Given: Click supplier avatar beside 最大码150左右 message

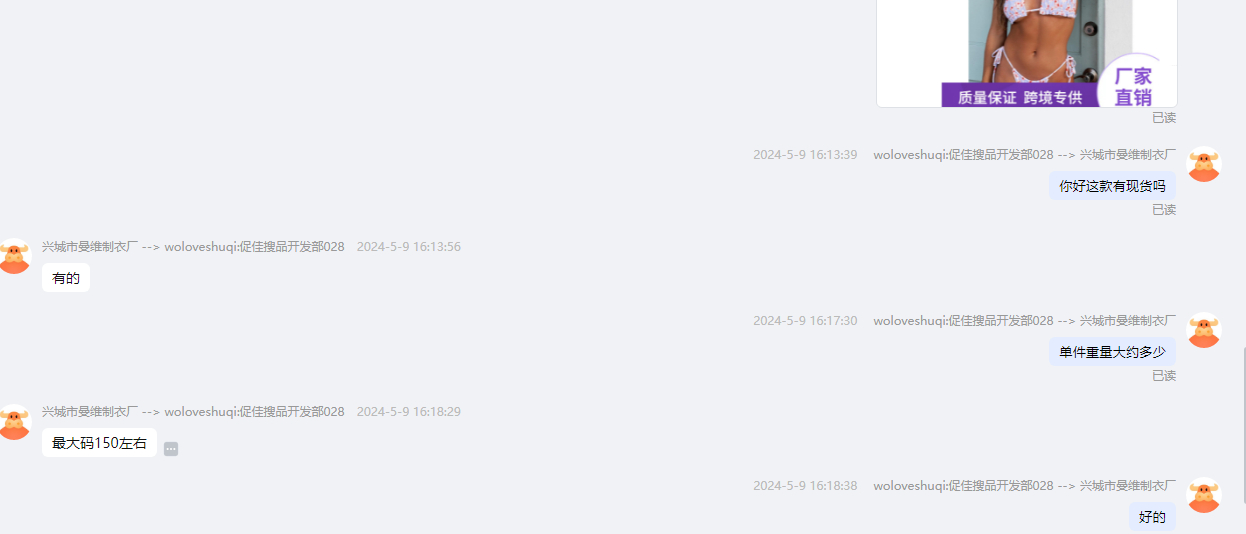Looking at the screenshot, I should click(x=14, y=421).
